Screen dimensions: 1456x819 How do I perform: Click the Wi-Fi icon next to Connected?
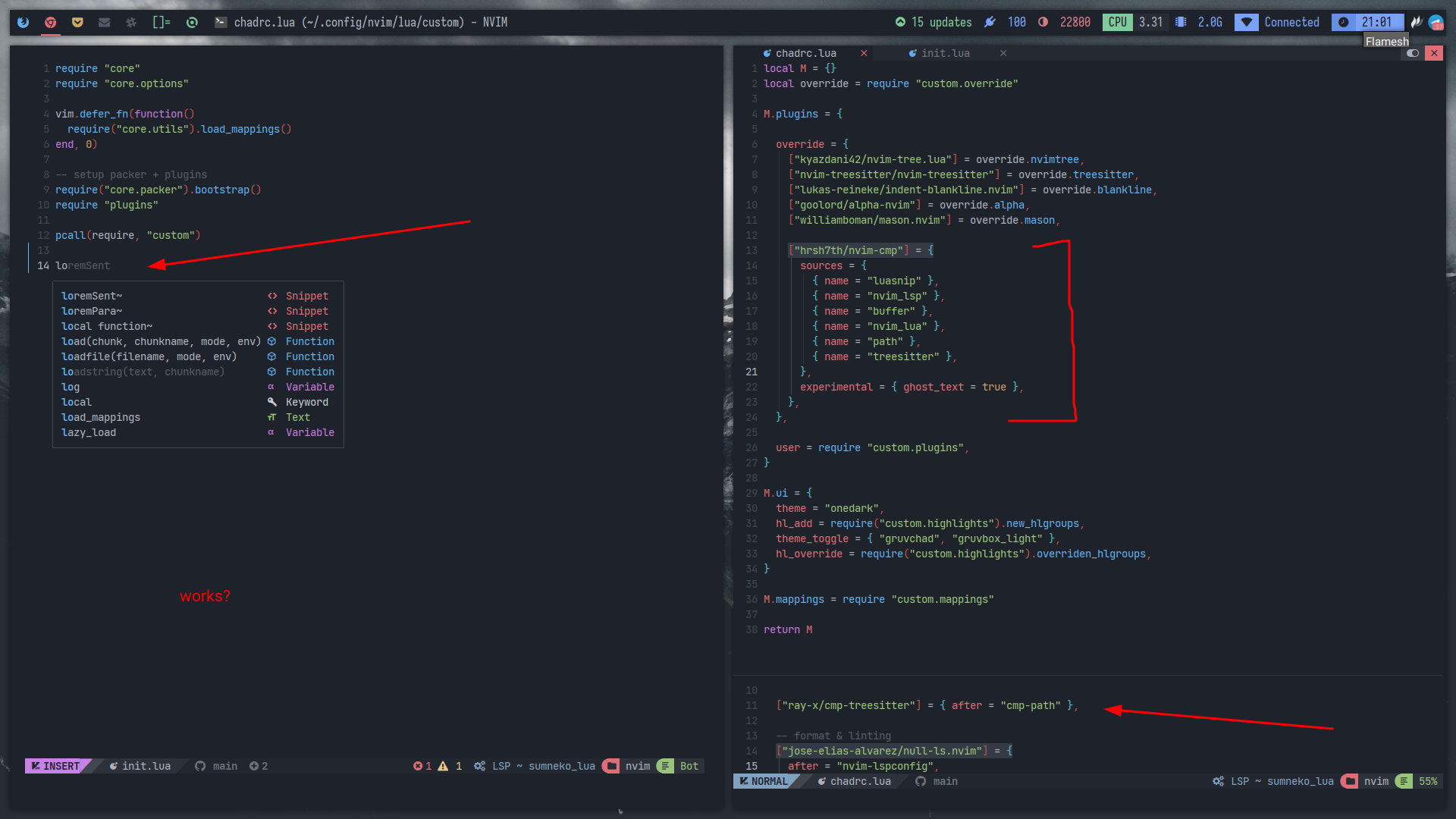click(1246, 22)
